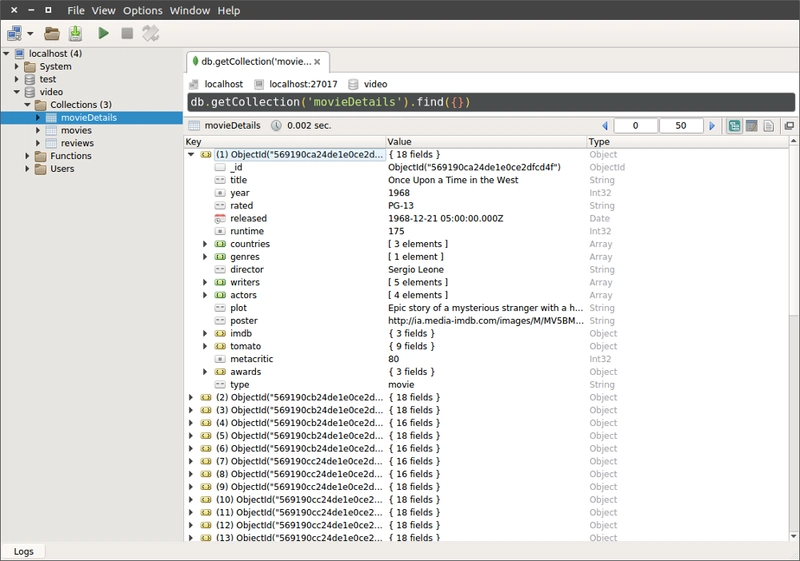Open the connect icon dropdown arrow
800x561 pixels.
30,34
